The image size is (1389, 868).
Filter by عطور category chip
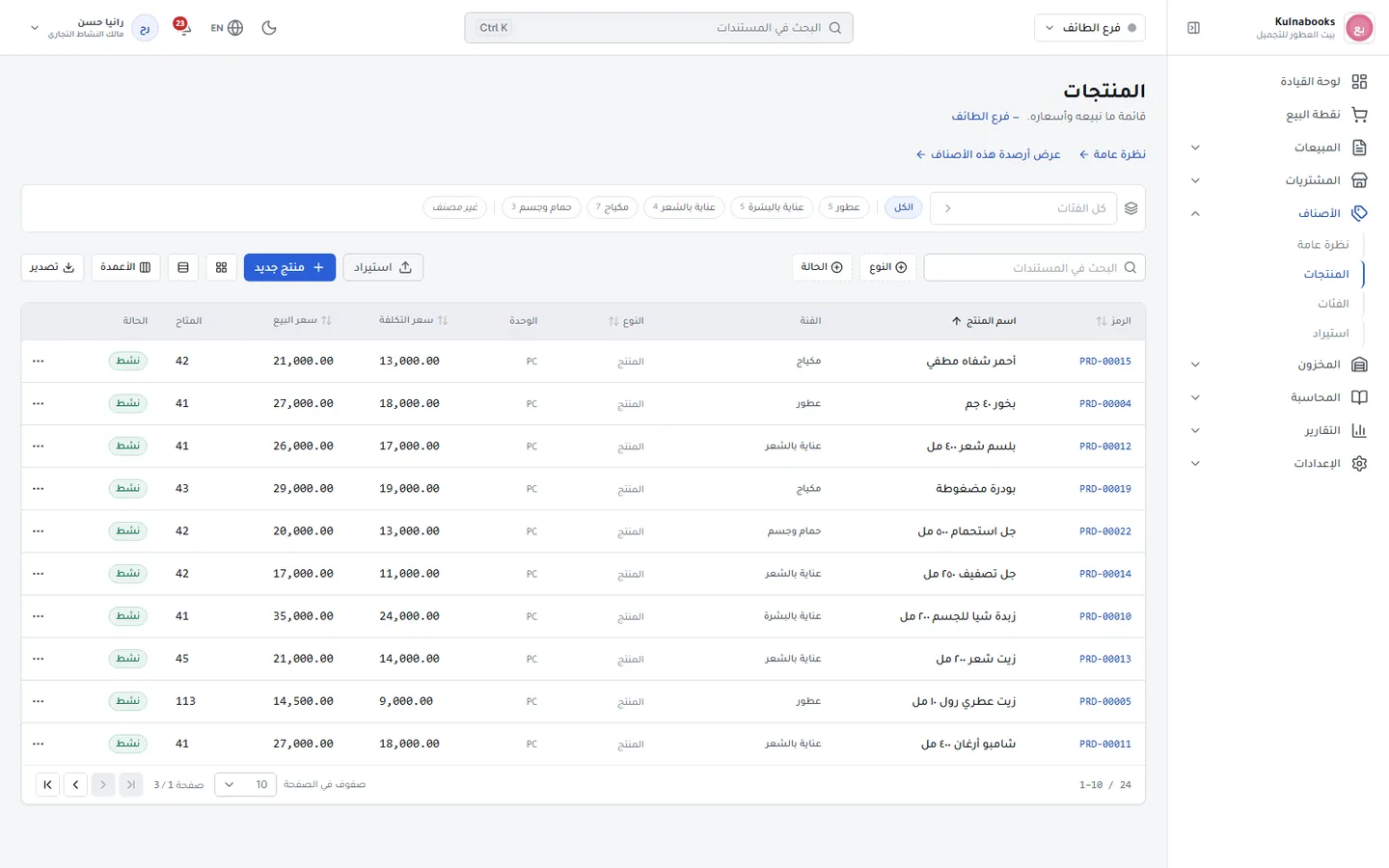click(x=844, y=207)
